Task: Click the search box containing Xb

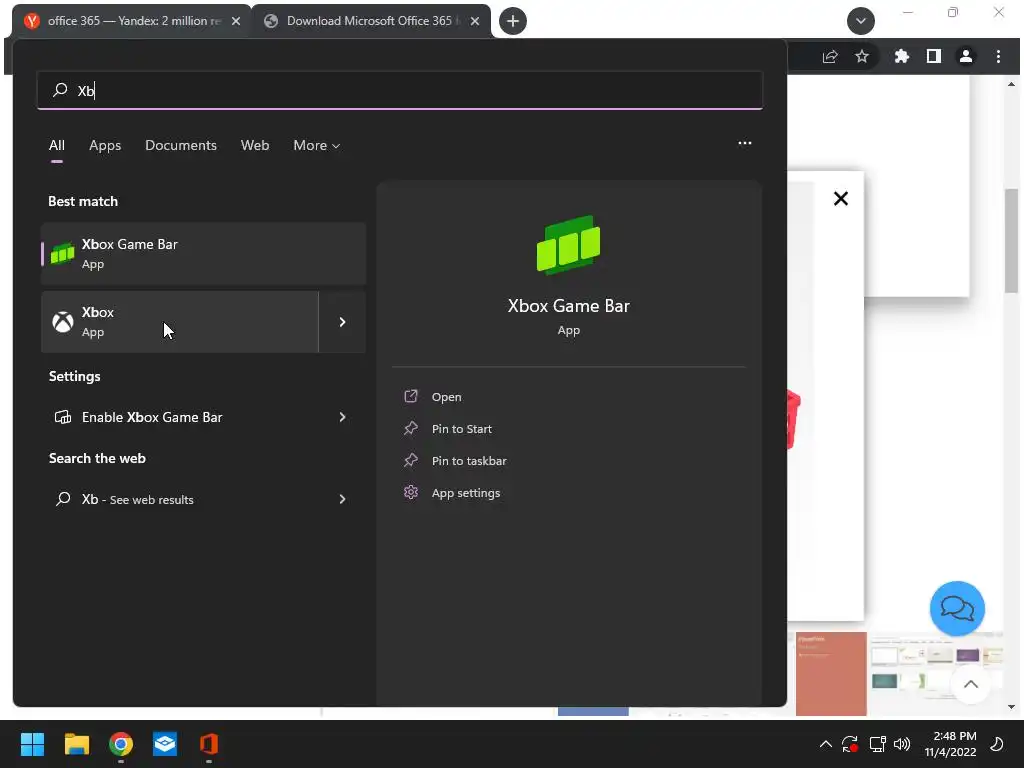Action: tap(400, 90)
